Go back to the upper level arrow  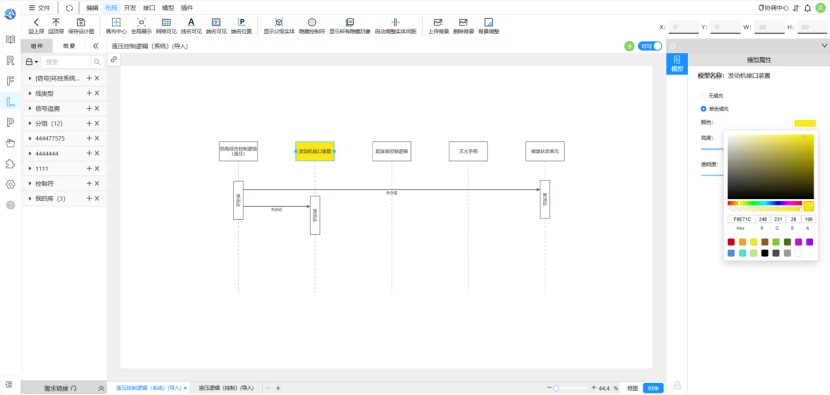point(36,22)
